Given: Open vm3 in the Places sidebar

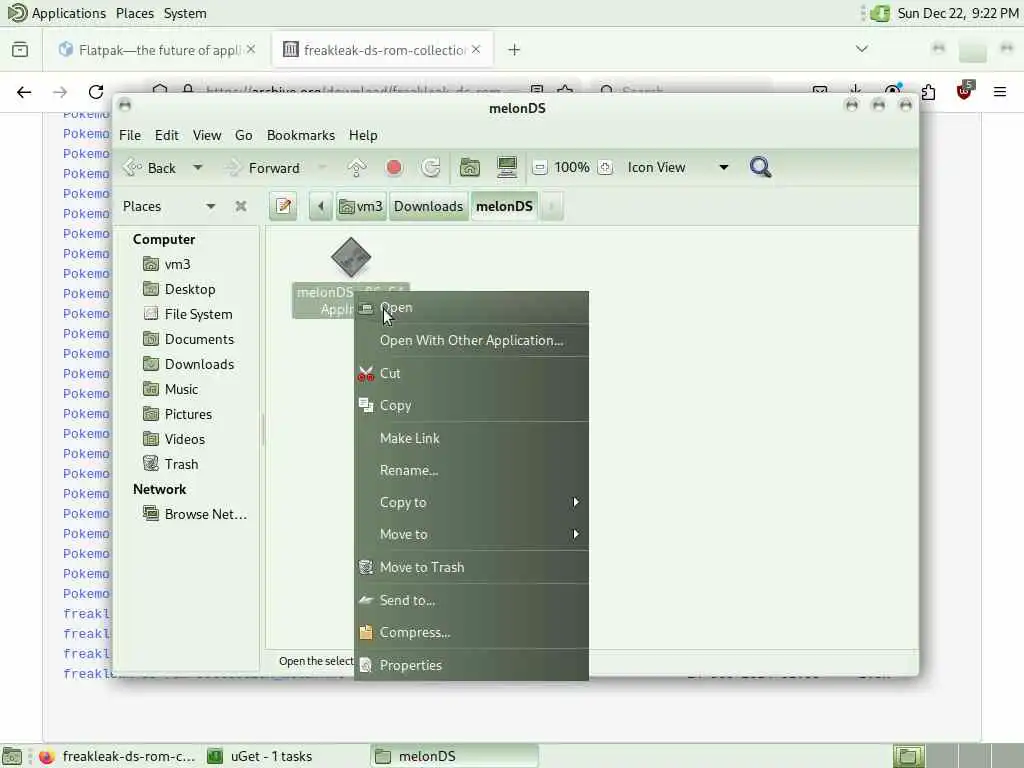Looking at the screenshot, I should click(x=177, y=264).
